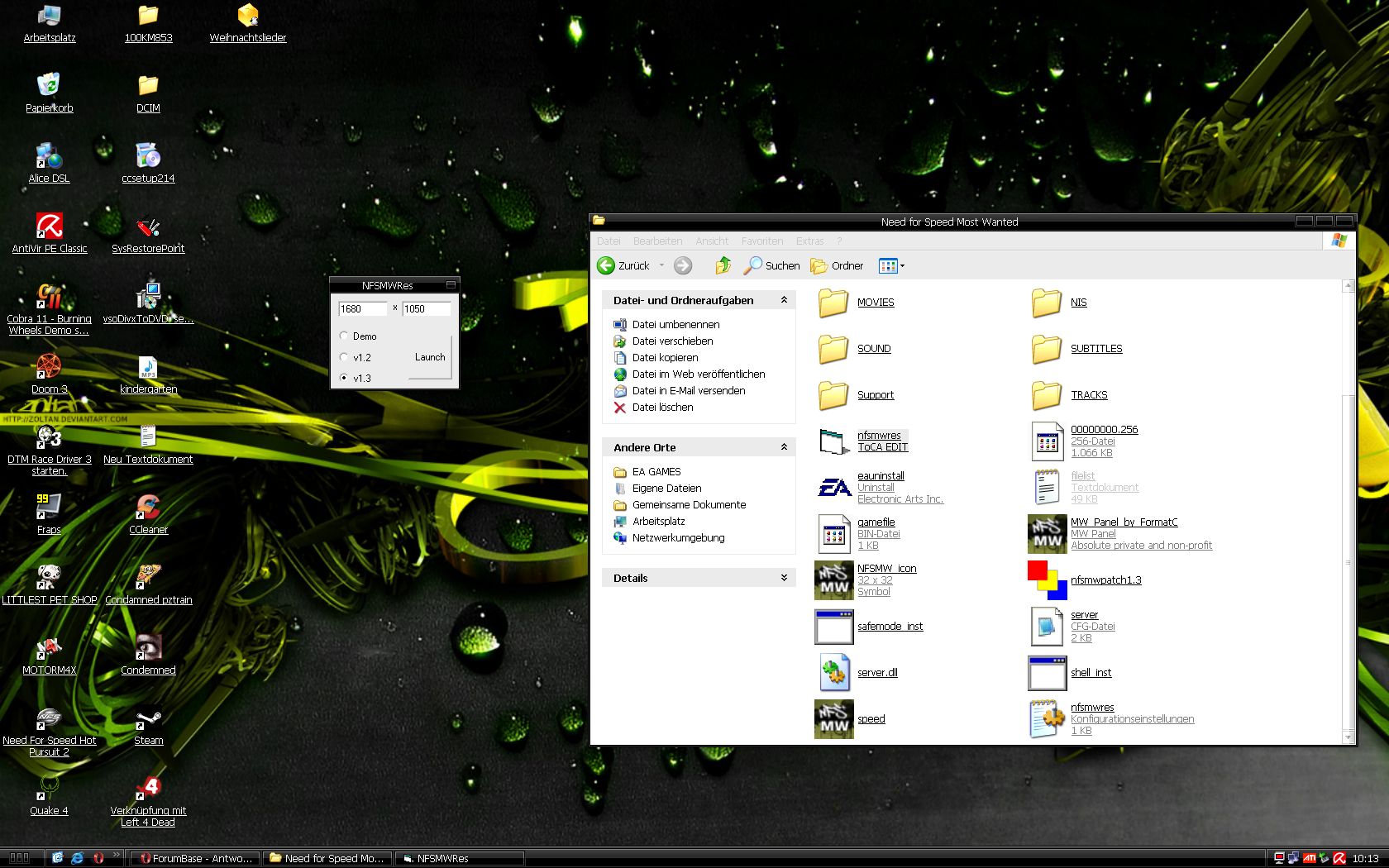This screenshot has width=1389, height=868.
Task: Collapse the Datei- und Ordneraufgaben panel
Action: [x=784, y=300]
